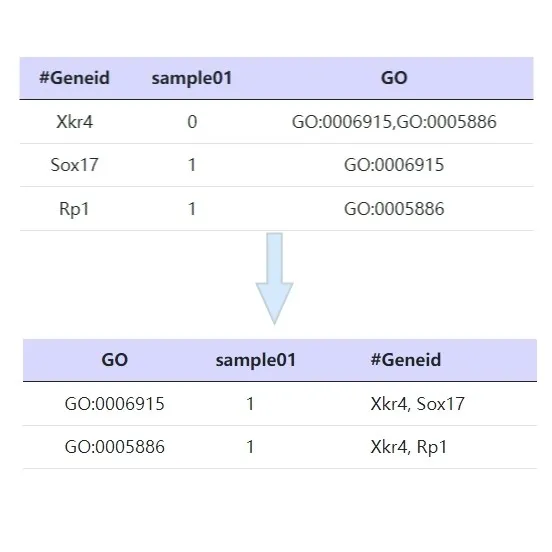The height and width of the screenshot is (552, 552).
Task: Click the GO header in bottom table
Action: click(114, 360)
